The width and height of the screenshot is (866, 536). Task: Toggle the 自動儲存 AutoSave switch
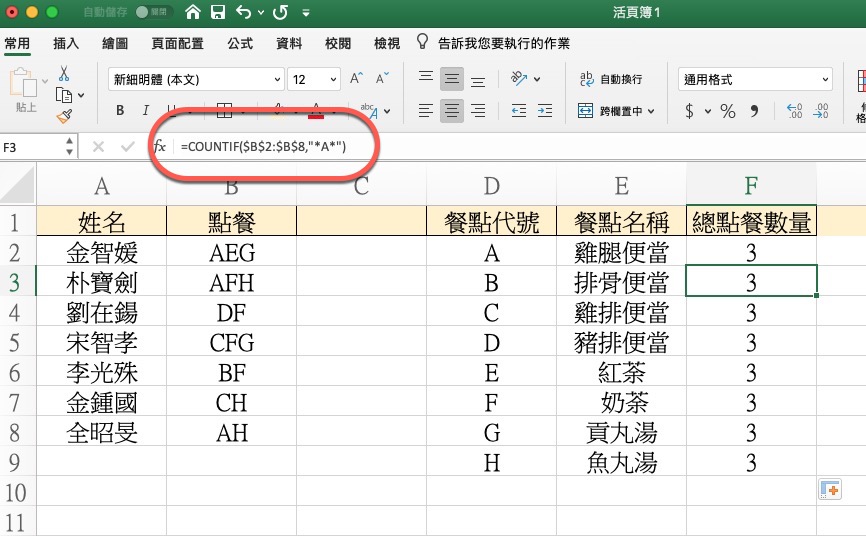pos(153,13)
